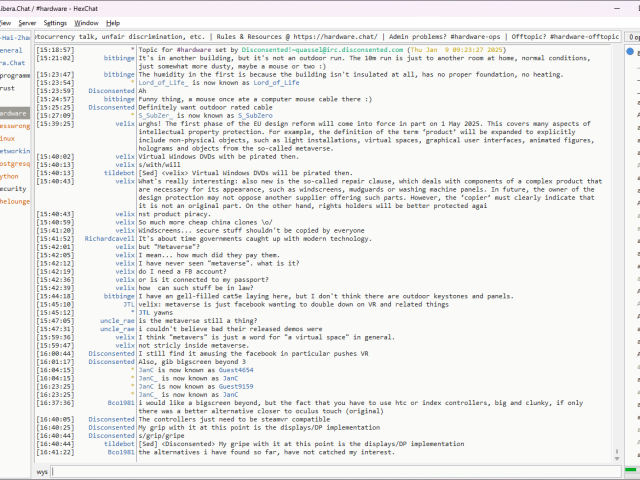This screenshot has height=480, width=640.
Task: Select the #rust channel
Action: click(x=8, y=88)
